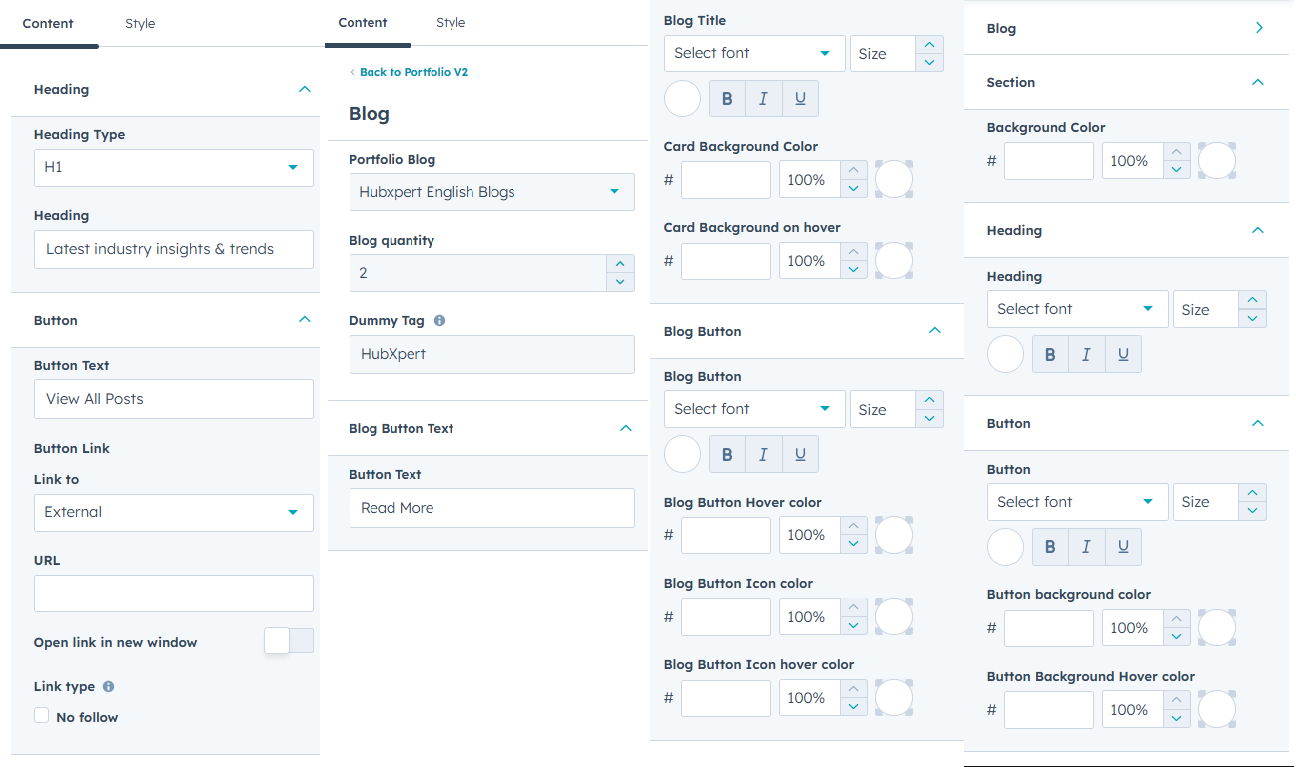Collapse the Blog Button Text section
The width and height of the screenshot is (1296, 767).
[626, 428]
